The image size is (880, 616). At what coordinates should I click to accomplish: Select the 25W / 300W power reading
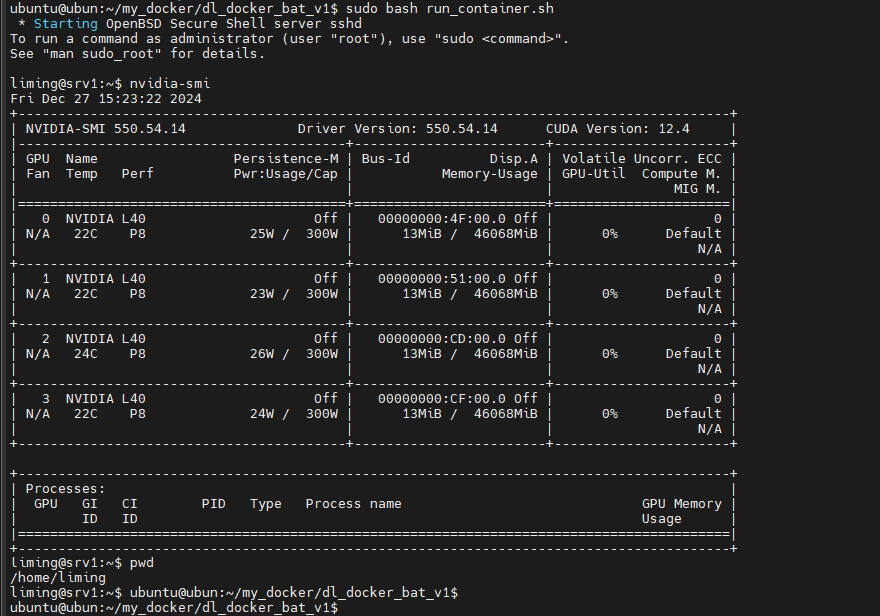pyautogui.click(x=295, y=233)
